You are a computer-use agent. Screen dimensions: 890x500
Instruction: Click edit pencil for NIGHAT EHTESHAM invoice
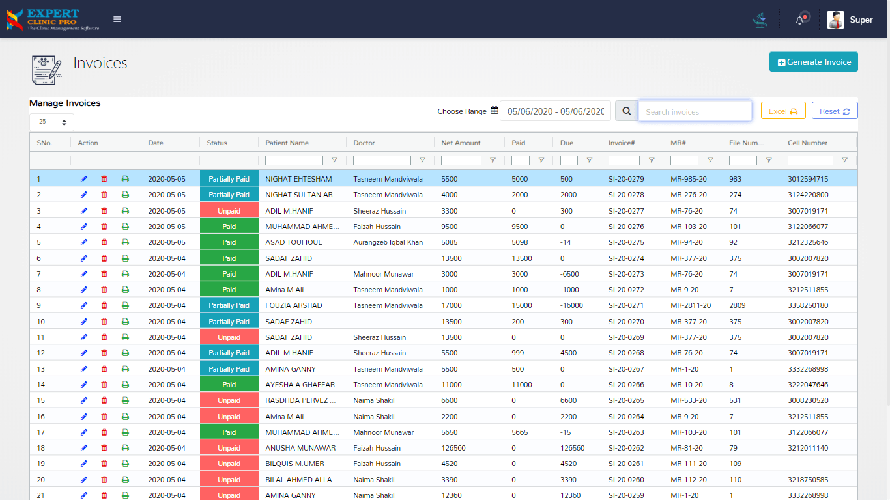tap(84, 179)
